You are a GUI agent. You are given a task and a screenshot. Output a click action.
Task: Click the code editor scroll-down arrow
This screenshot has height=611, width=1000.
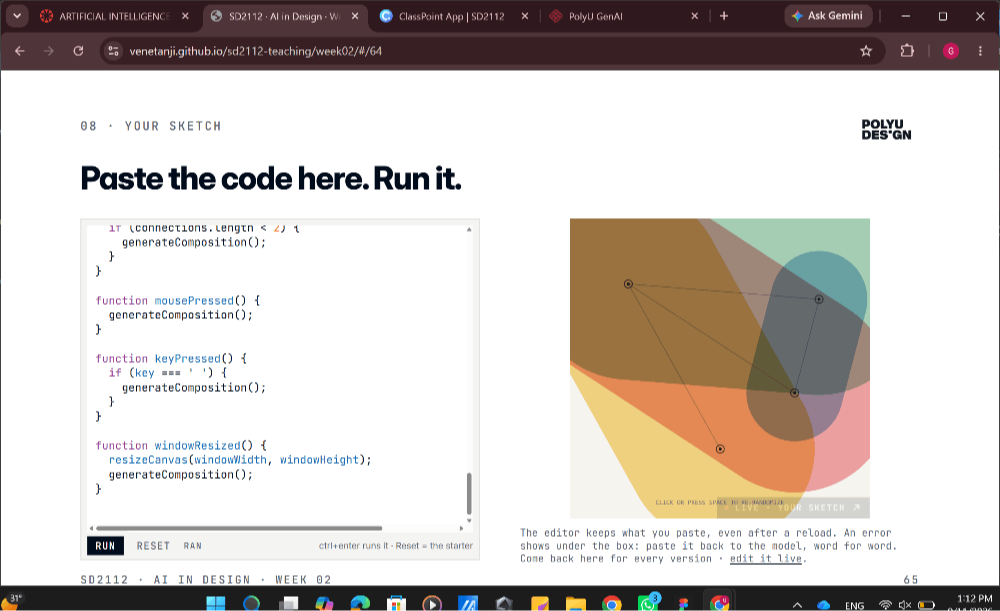469,520
